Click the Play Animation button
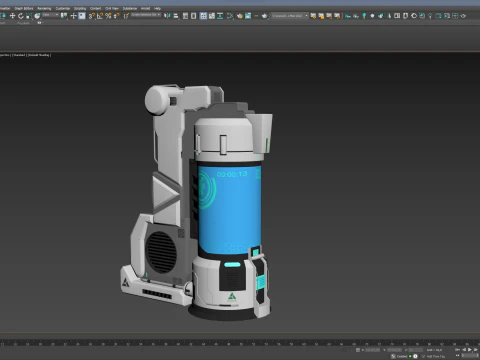Image resolution: width=480 pixels, height=360 pixels. [x=470, y=350]
